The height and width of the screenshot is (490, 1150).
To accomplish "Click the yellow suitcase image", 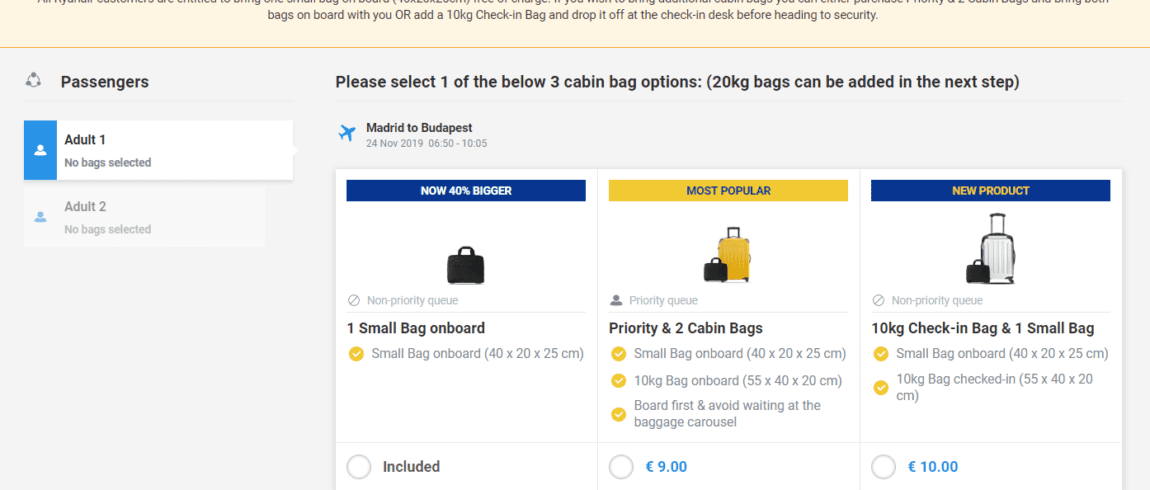I will click(727, 255).
